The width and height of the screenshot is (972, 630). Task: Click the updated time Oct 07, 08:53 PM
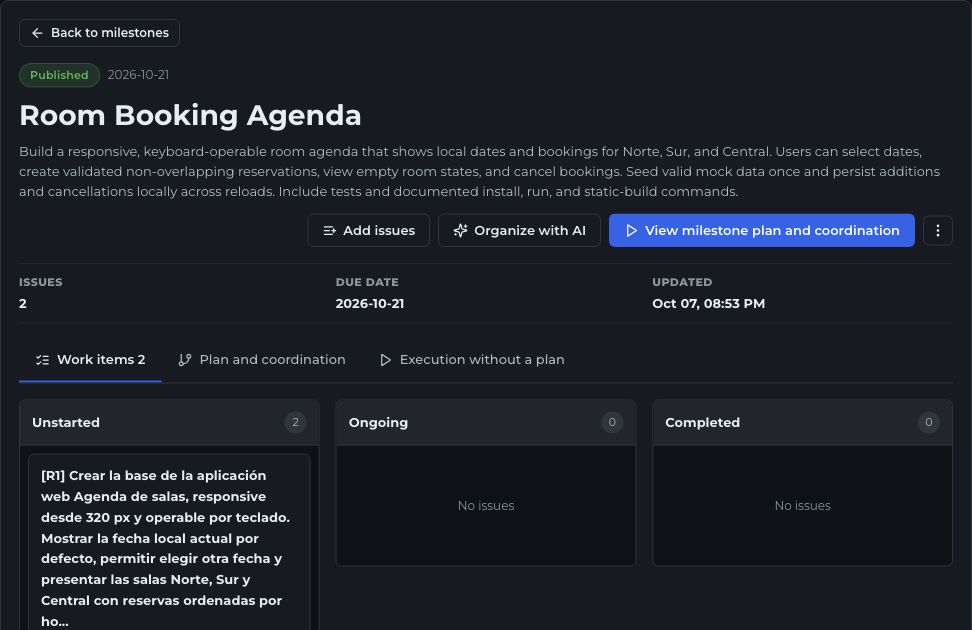point(709,303)
